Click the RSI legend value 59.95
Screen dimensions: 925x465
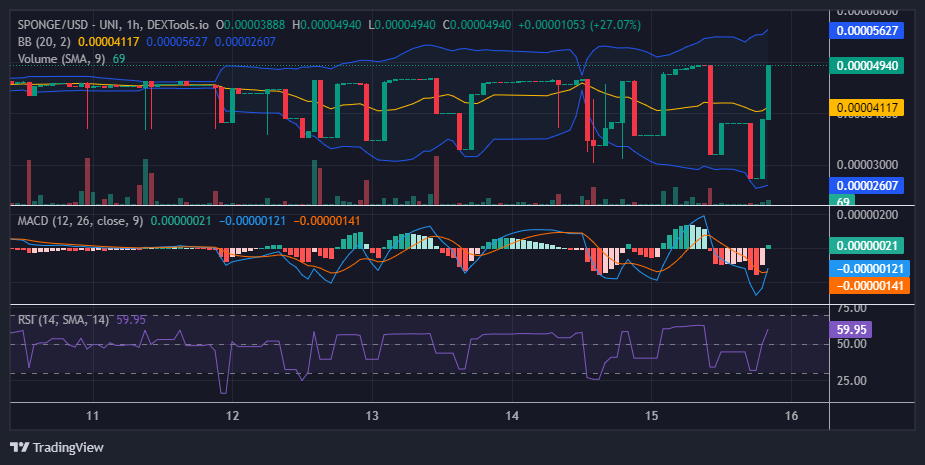[131, 320]
